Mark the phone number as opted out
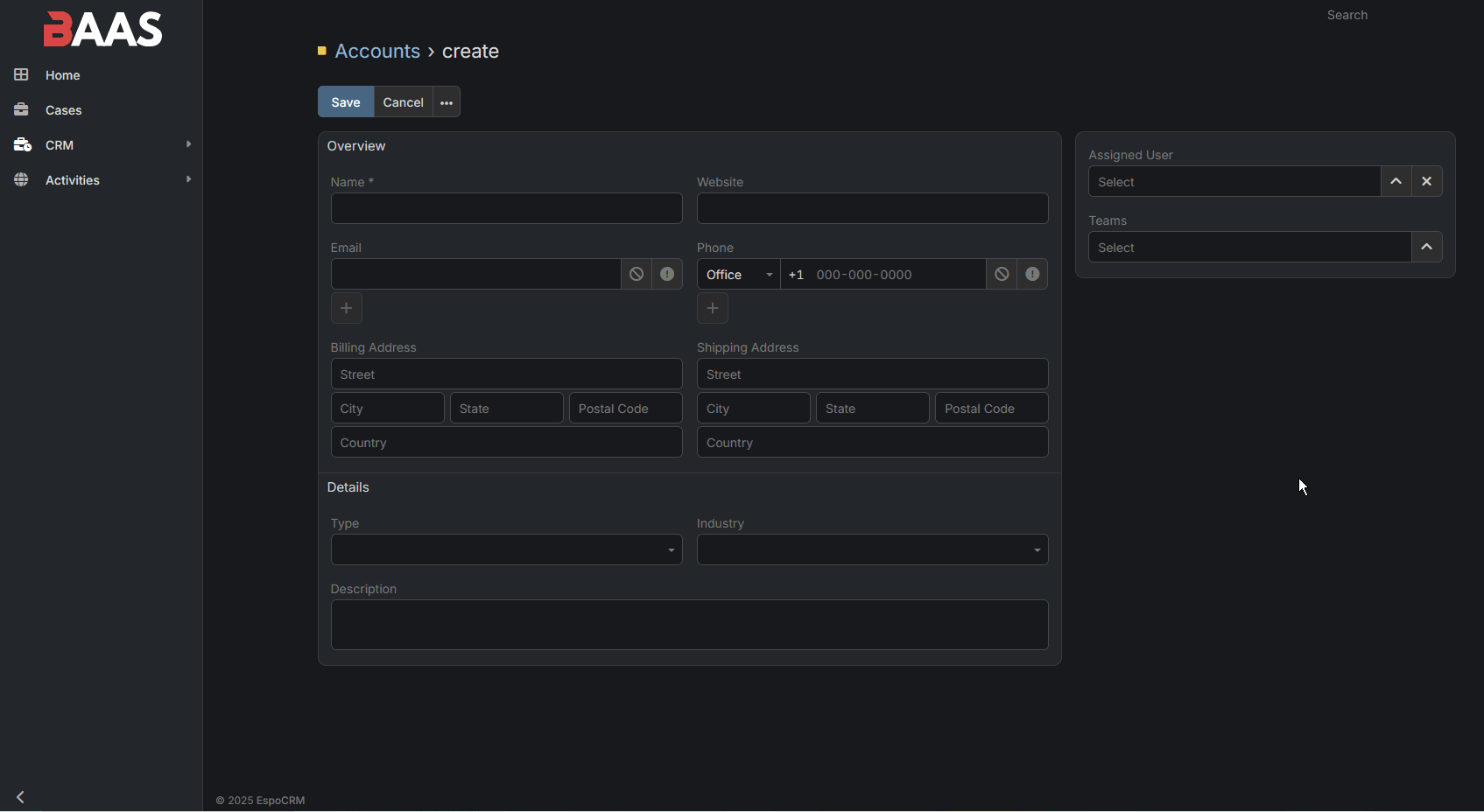This screenshot has width=1484, height=812. pyautogui.click(x=1001, y=274)
